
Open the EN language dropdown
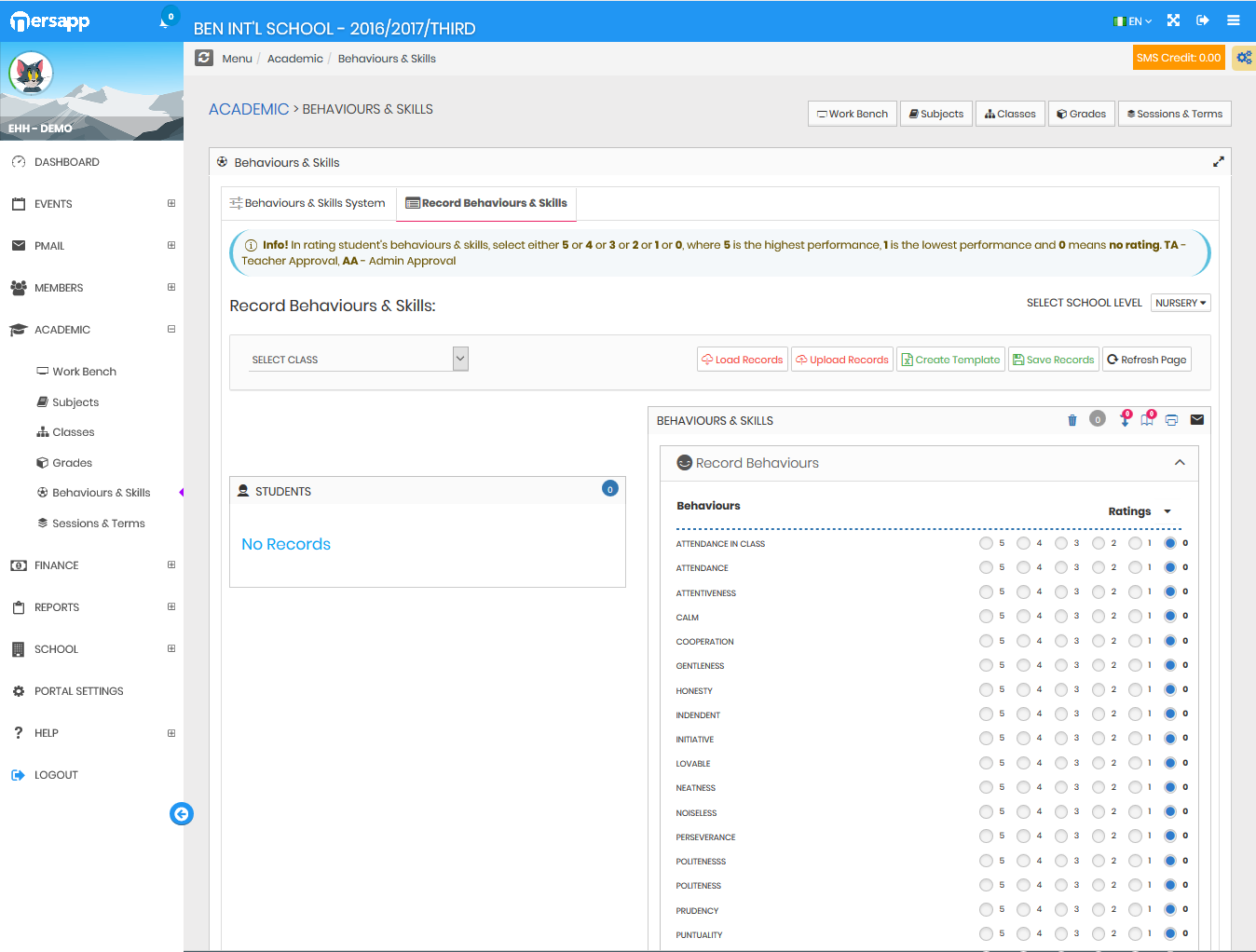coord(1133,21)
